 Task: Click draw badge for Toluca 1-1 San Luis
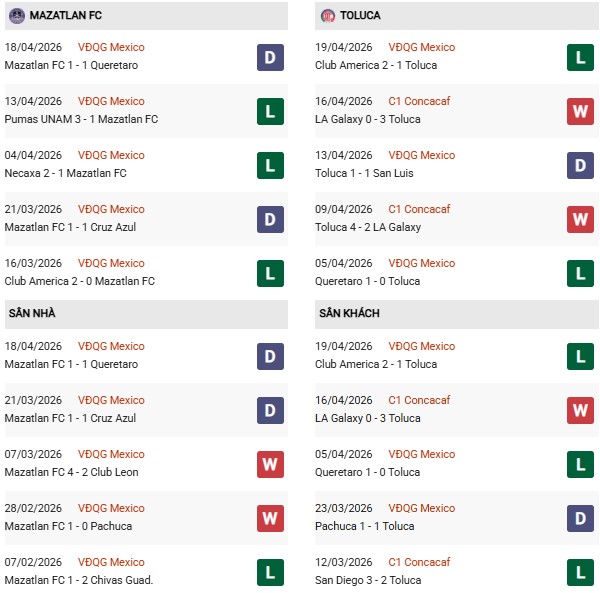tap(580, 165)
